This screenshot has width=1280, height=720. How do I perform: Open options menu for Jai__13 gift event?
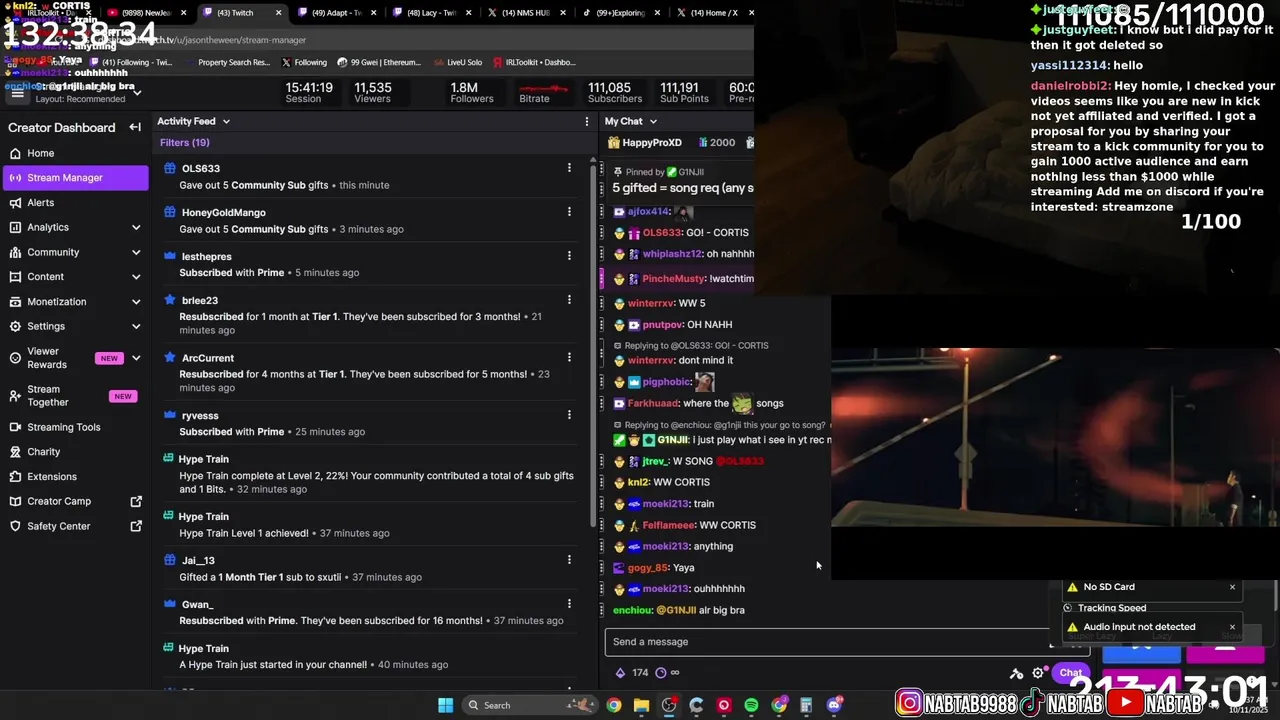569,560
